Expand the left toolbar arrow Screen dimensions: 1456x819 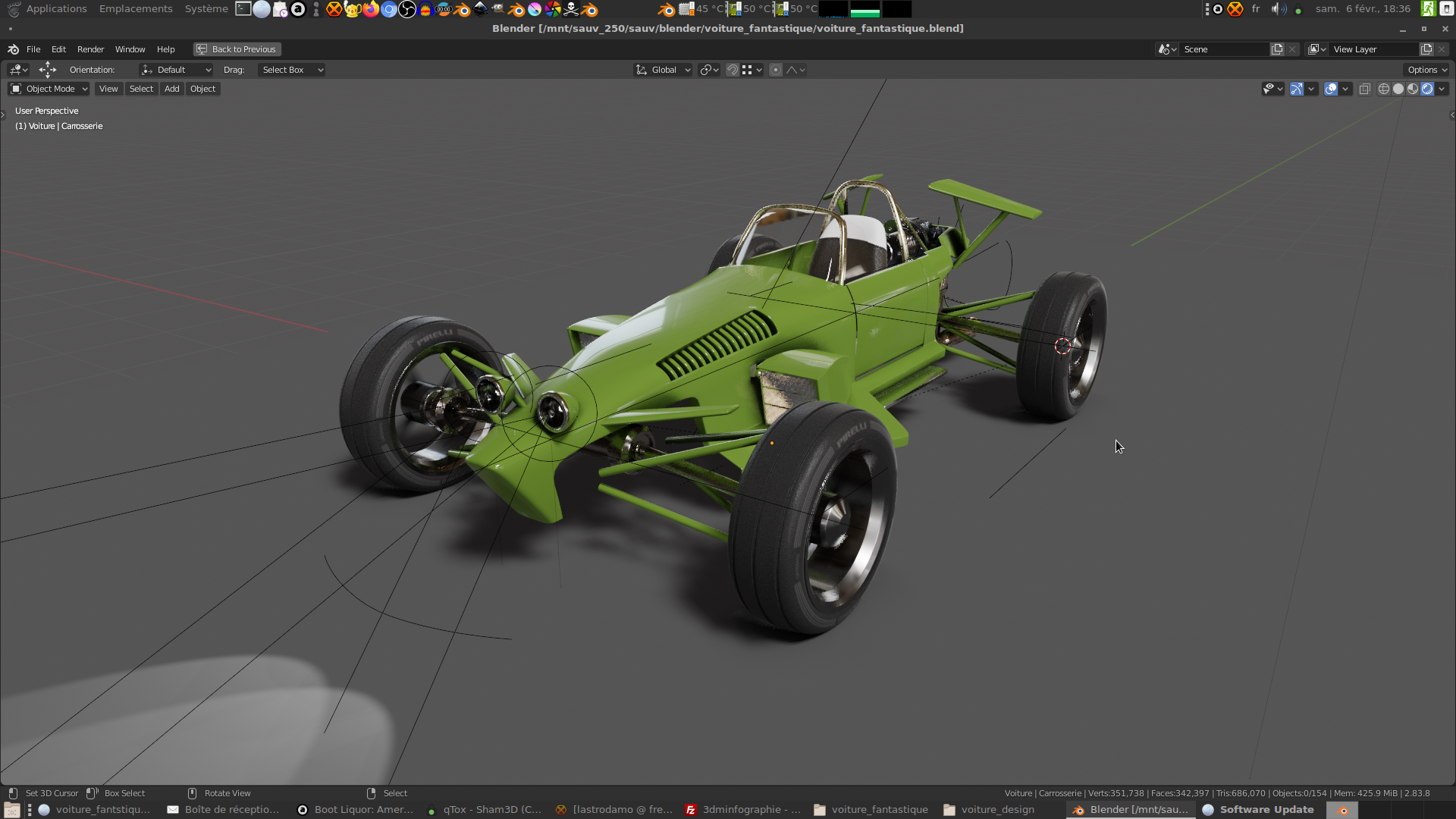coord(3,115)
